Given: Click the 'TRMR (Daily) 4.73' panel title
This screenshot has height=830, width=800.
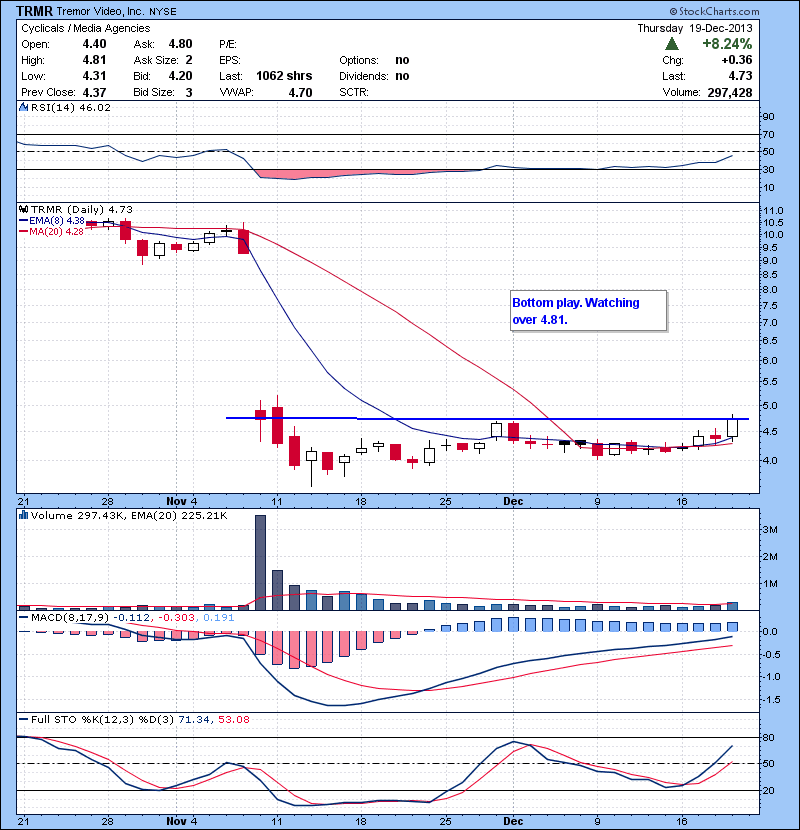Looking at the screenshot, I should click(82, 210).
